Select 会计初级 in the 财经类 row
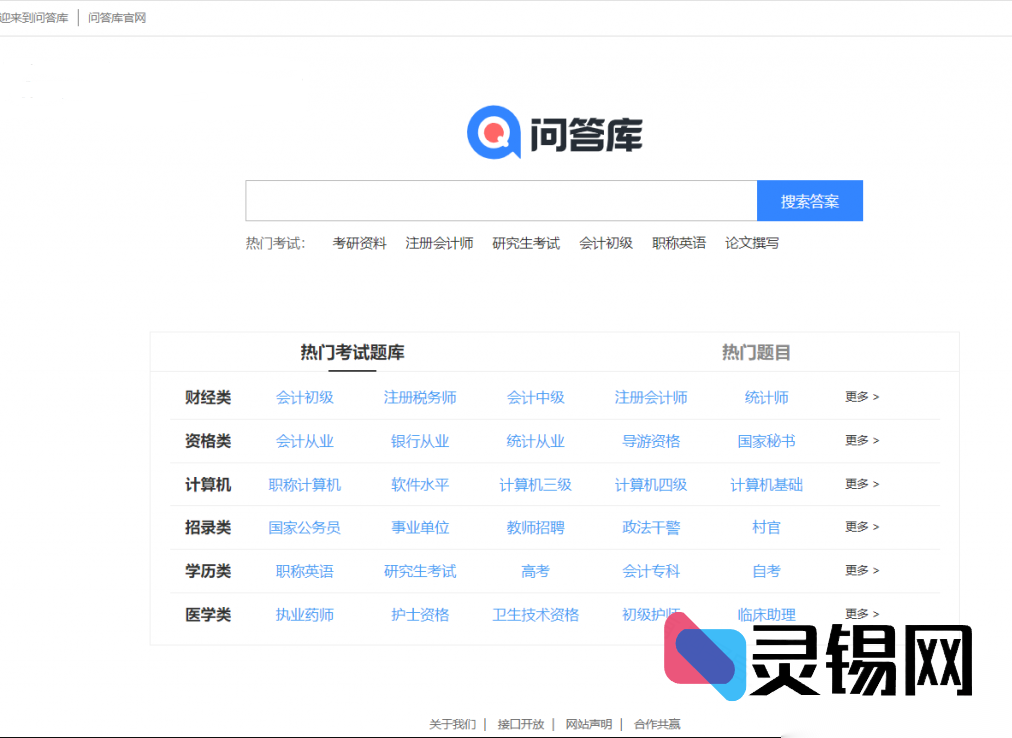 point(305,397)
